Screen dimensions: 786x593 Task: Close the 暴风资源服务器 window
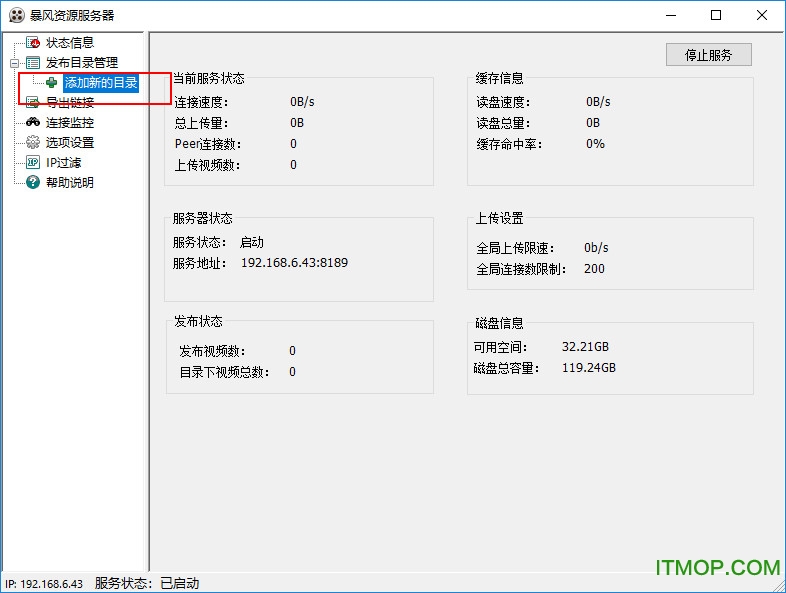point(761,16)
